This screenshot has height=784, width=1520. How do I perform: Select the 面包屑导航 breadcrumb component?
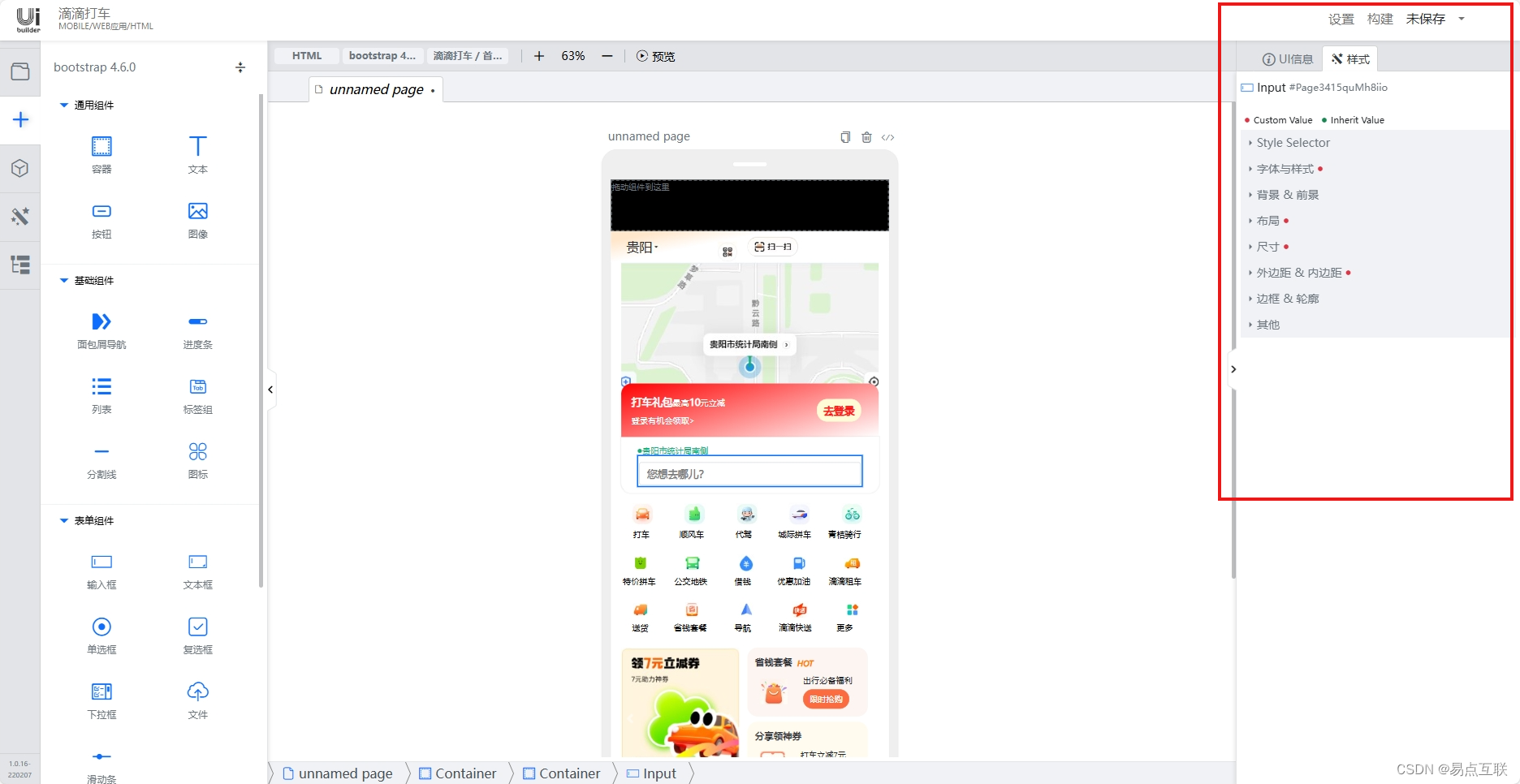click(x=101, y=330)
